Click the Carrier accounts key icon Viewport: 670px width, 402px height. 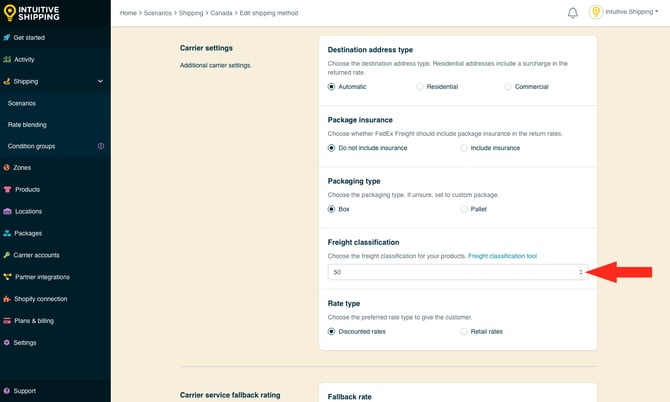tap(7, 255)
